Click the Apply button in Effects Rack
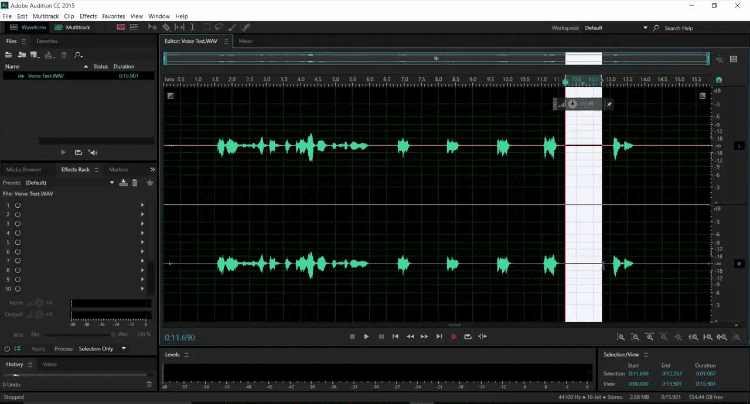The height and width of the screenshot is (404, 750). (38, 349)
